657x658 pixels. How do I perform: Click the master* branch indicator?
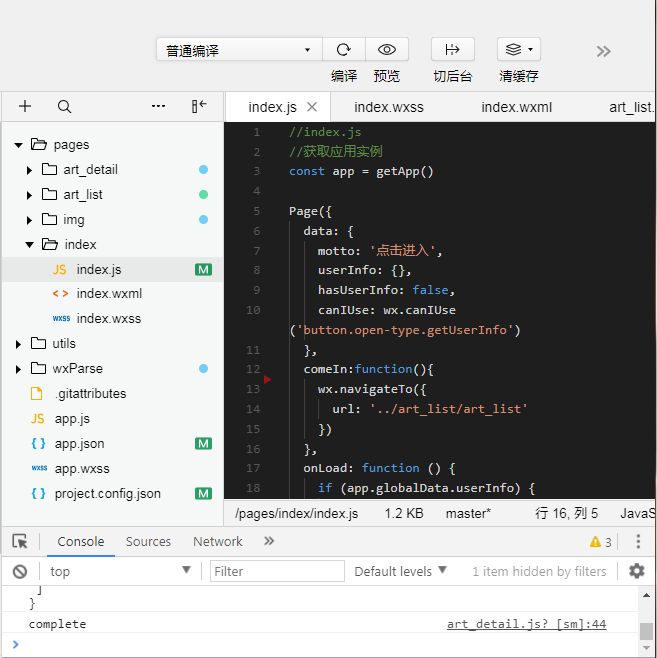(468, 513)
